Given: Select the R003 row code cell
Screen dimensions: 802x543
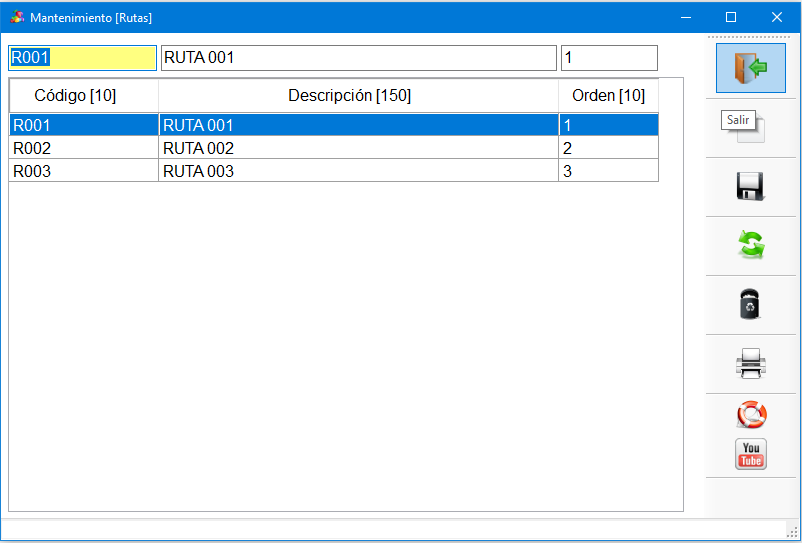Looking at the screenshot, I should 84,171.
